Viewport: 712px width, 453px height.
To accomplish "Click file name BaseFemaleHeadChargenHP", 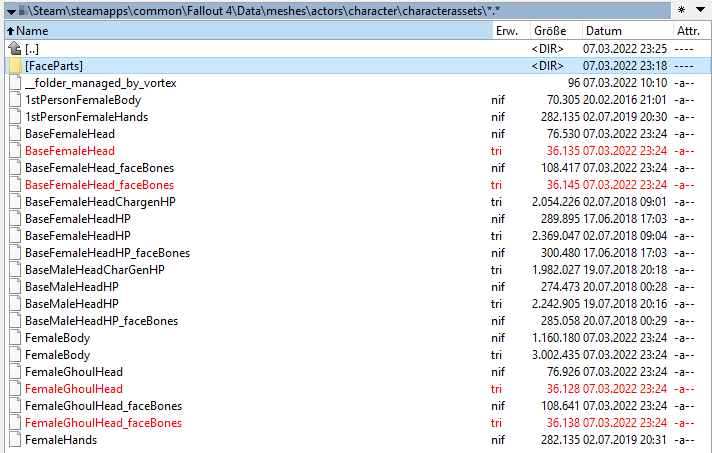I will click(100, 202).
